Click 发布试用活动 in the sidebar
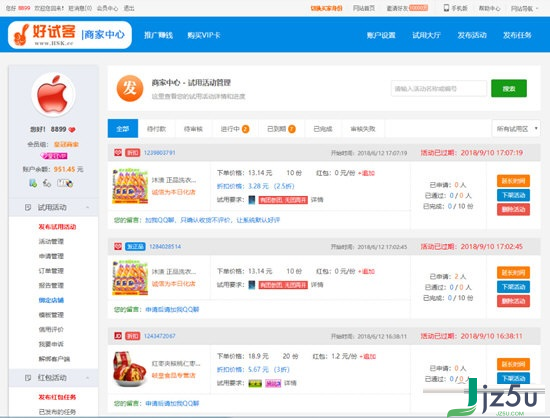This screenshot has height=418, width=550. [x=57, y=227]
